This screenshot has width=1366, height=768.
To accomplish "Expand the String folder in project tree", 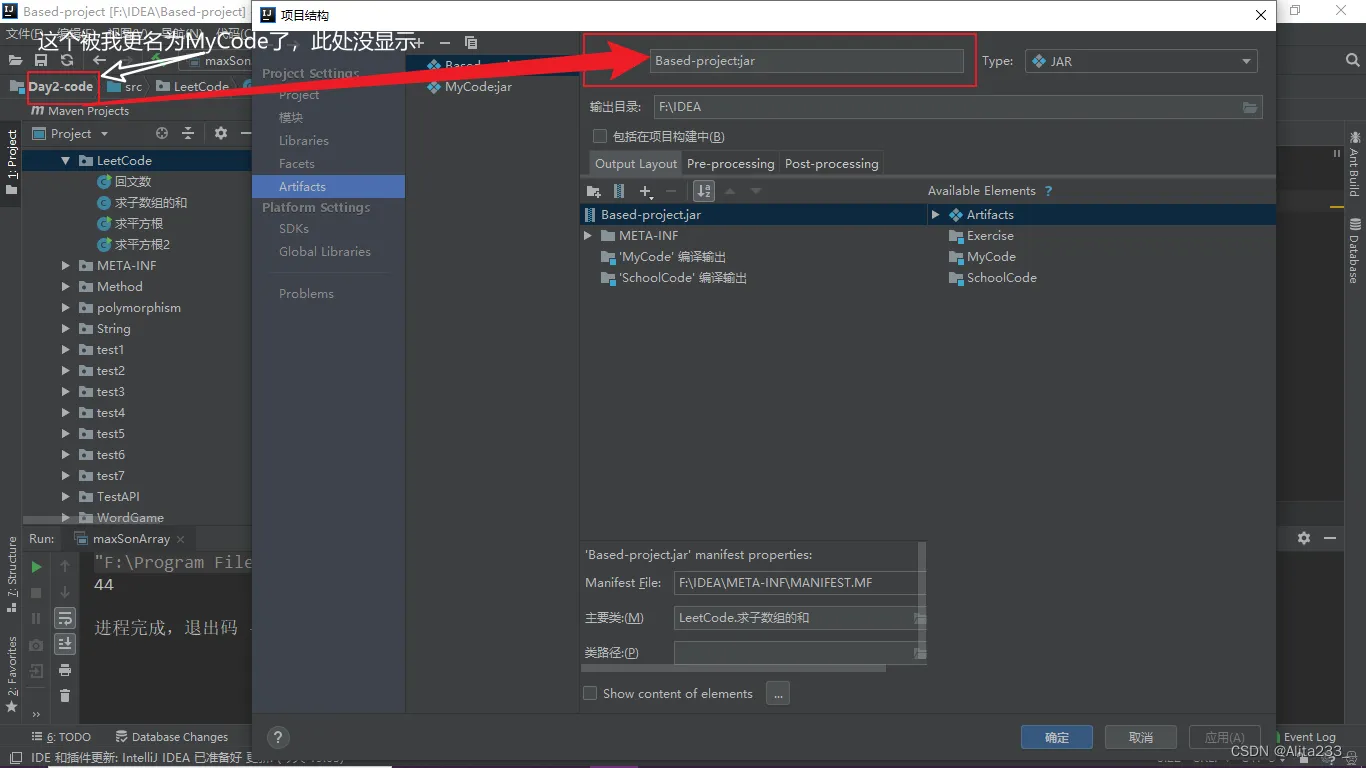I will tap(66, 329).
